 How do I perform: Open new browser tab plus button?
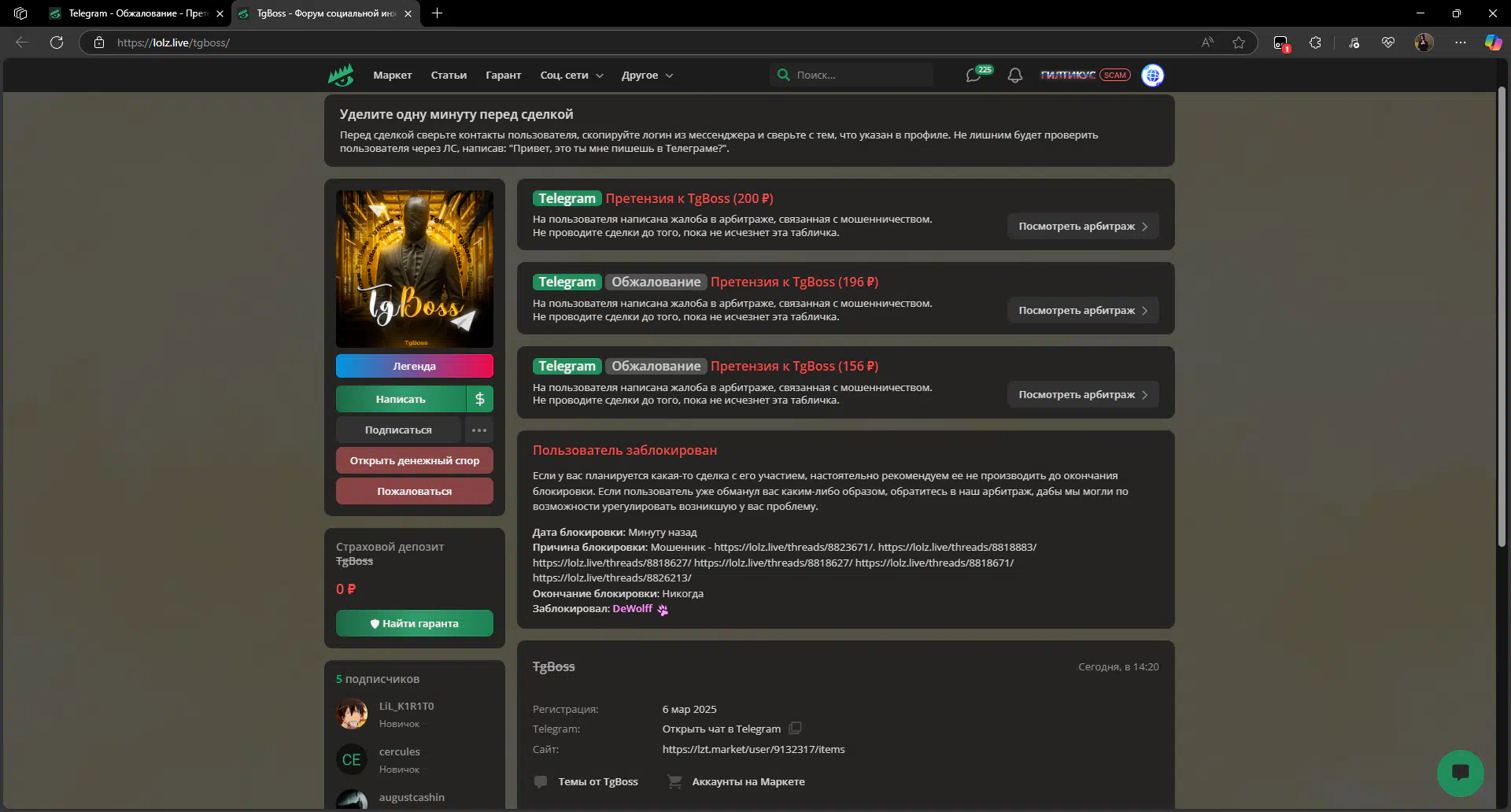438,13
